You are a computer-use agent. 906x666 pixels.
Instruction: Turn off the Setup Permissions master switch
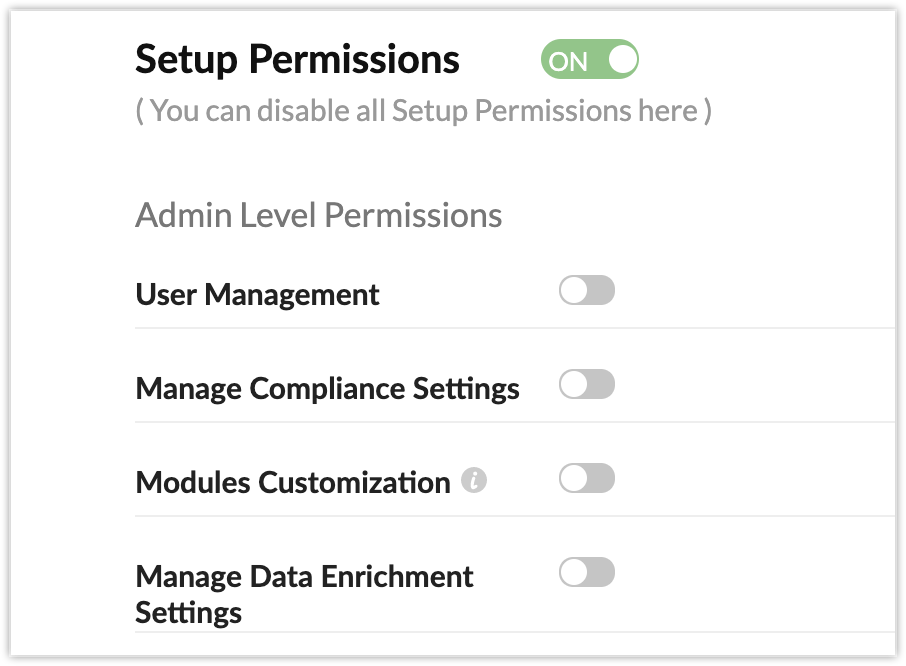pyautogui.click(x=589, y=60)
